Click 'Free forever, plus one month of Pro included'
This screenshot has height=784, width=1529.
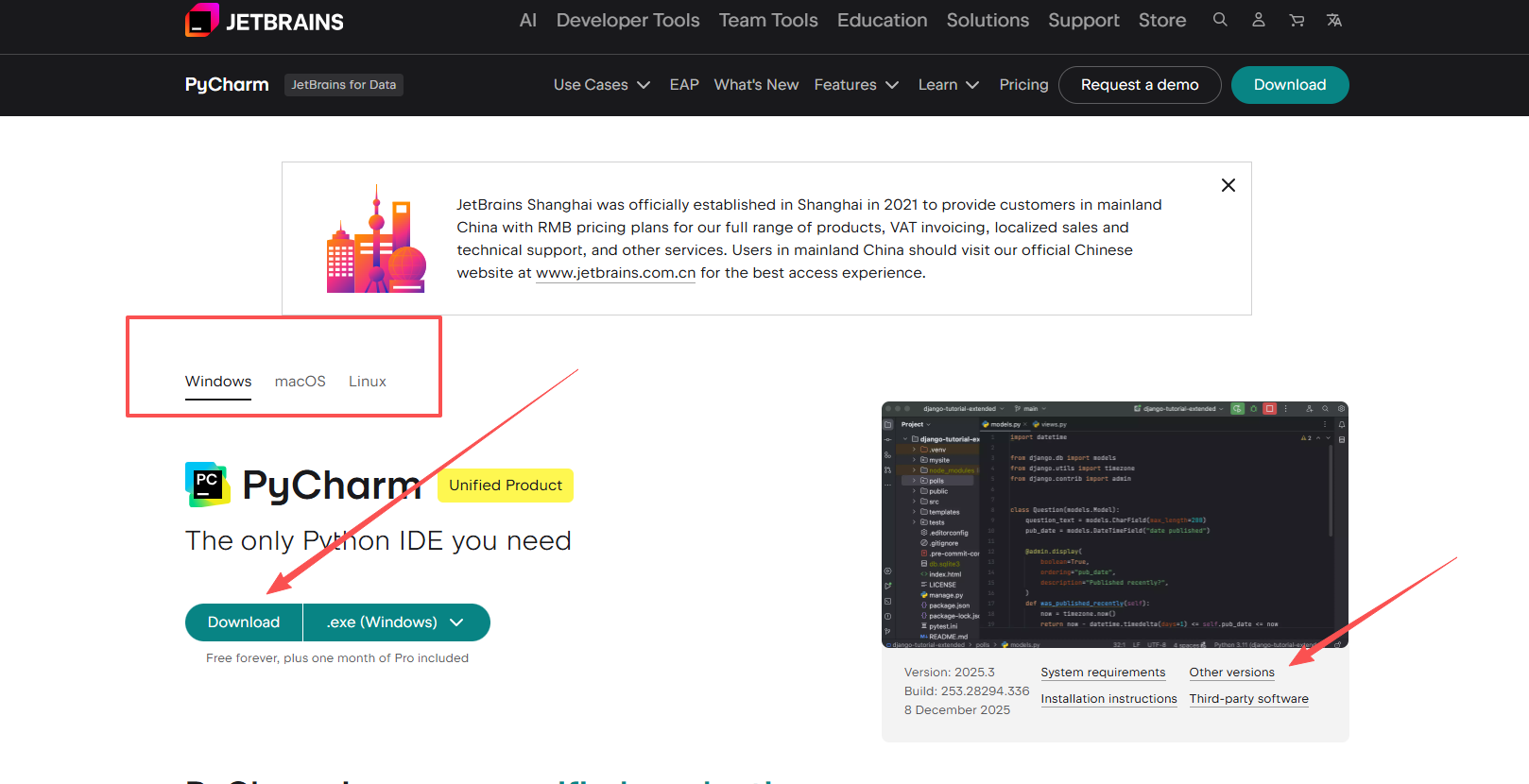click(337, 658)
